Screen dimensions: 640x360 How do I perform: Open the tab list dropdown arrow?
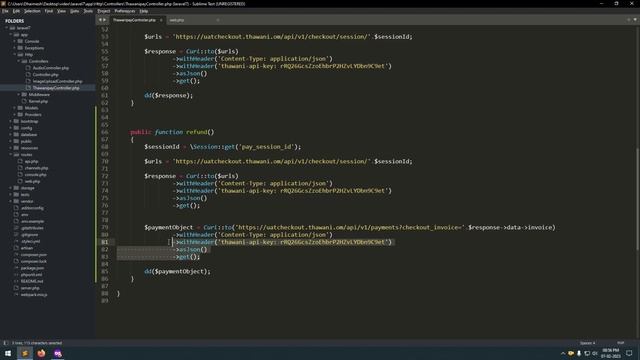(x=635, y=20)
